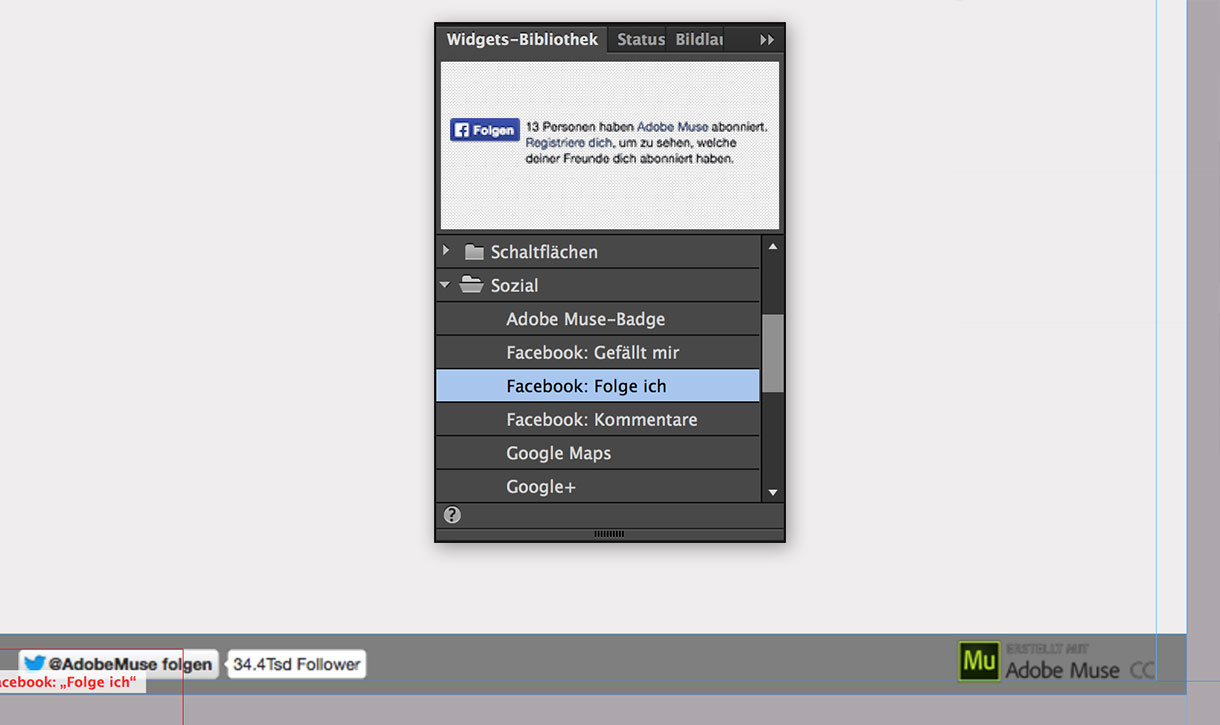Screen dimensions: 1220x725
Task: Click the Facebook Folgen button in preview
Action: [485, 130]
